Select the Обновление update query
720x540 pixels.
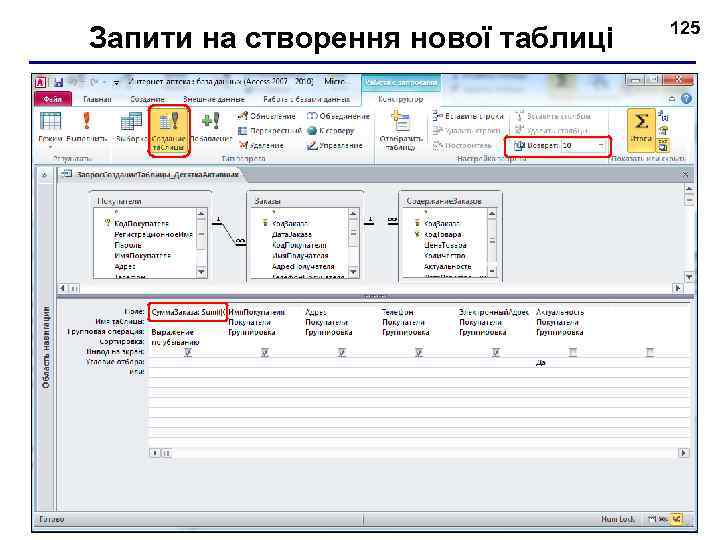click(x=267, y=116)
